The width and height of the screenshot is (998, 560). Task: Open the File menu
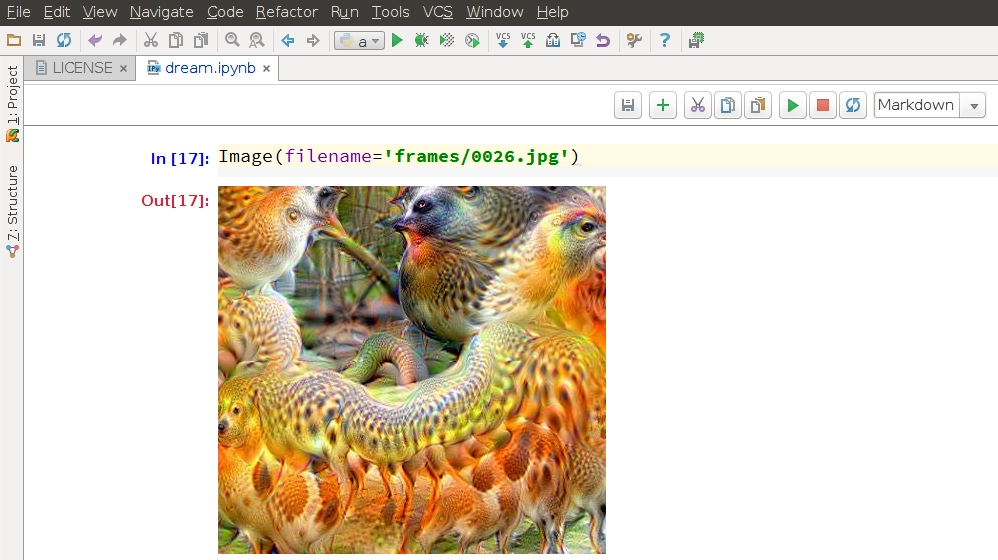pyautogui.click(x=18, y=12)
